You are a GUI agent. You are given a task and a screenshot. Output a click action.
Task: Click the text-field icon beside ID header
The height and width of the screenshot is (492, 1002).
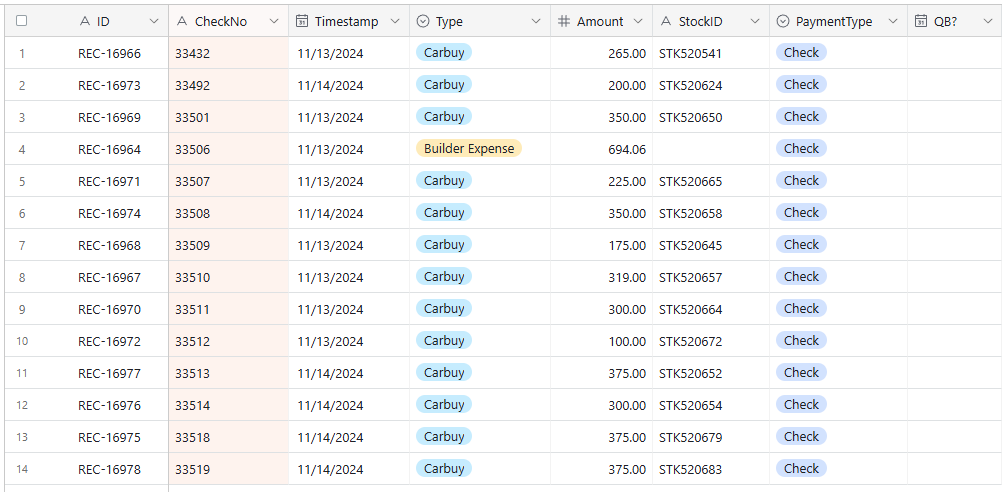click(85, 22)
